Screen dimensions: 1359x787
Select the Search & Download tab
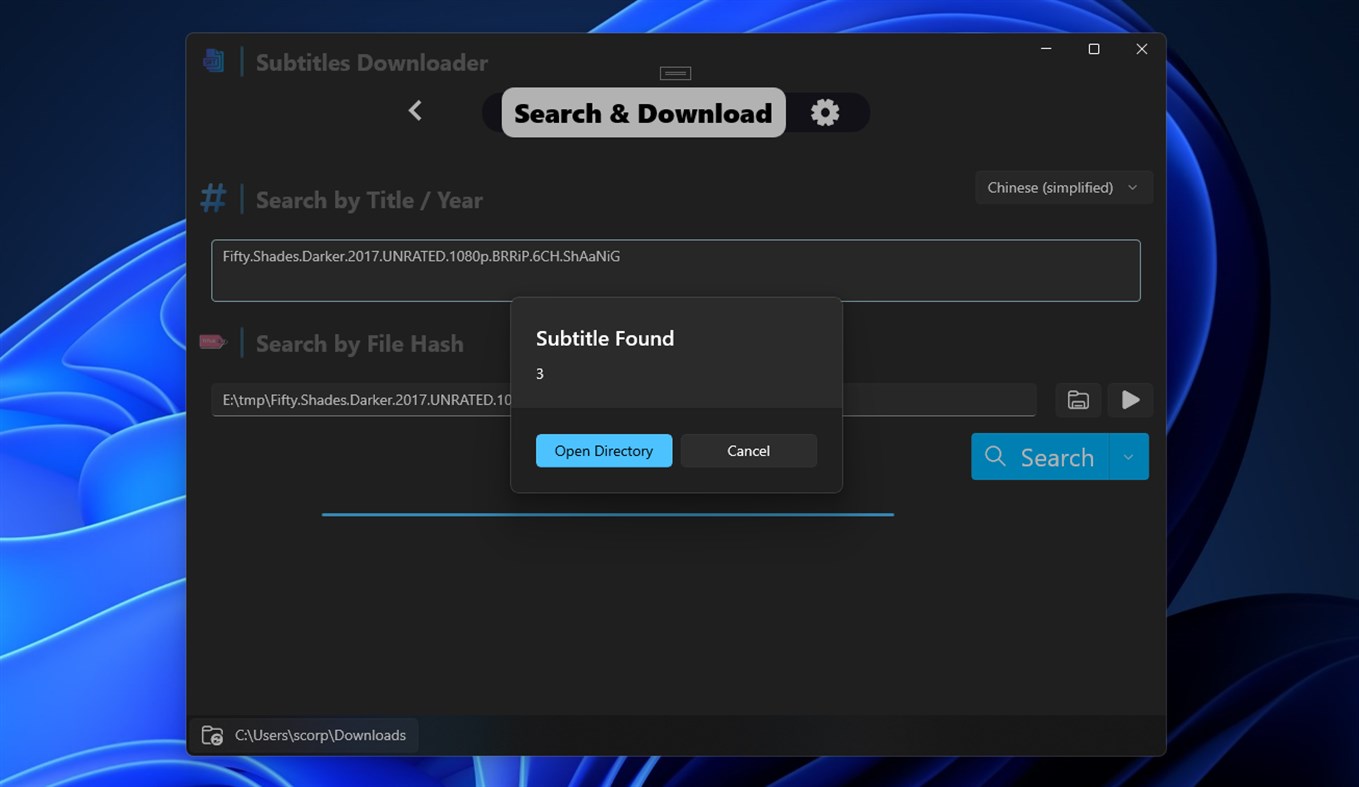[x=642, y=113]
